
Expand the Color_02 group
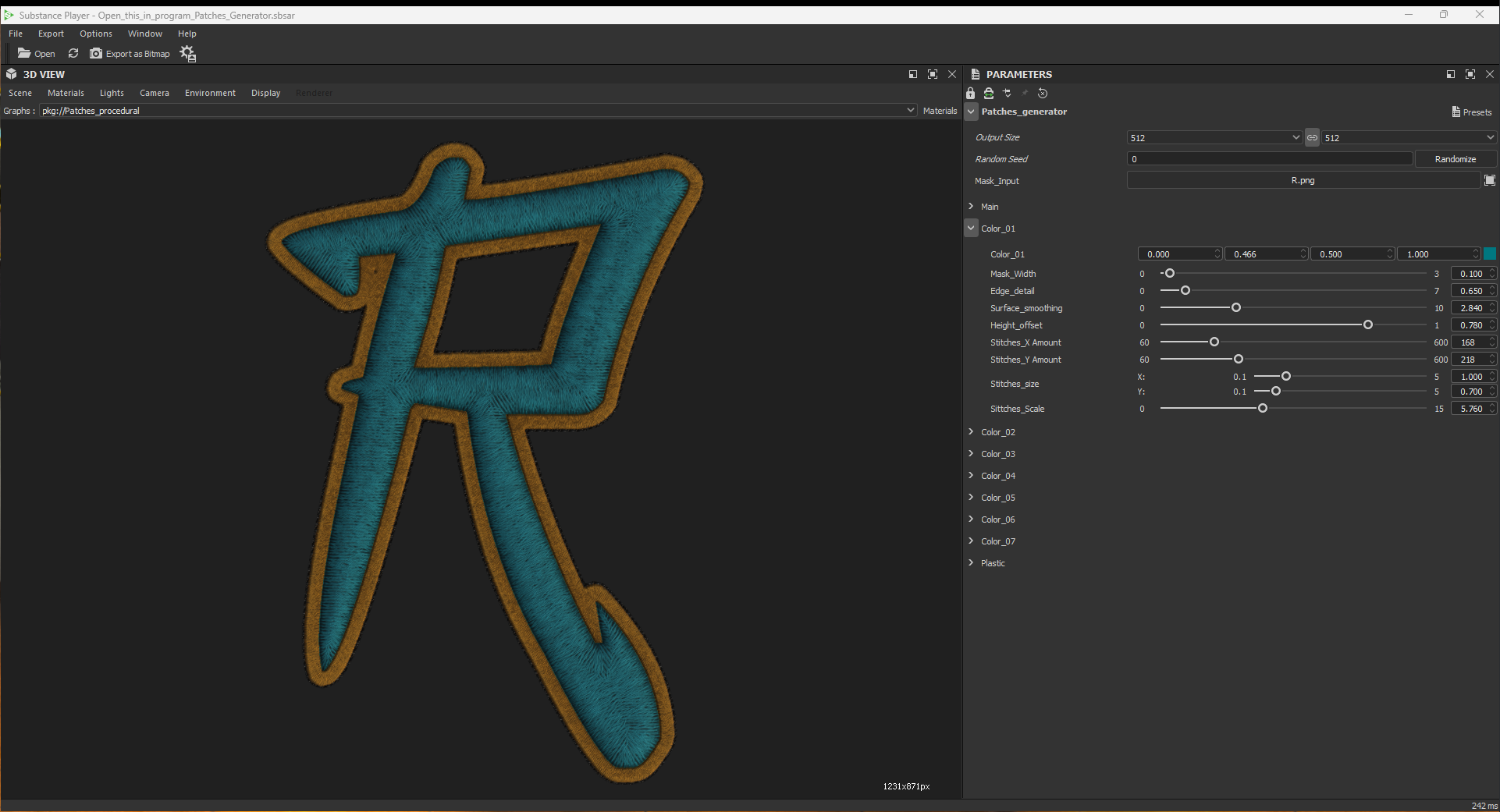(x=971, y=431)
